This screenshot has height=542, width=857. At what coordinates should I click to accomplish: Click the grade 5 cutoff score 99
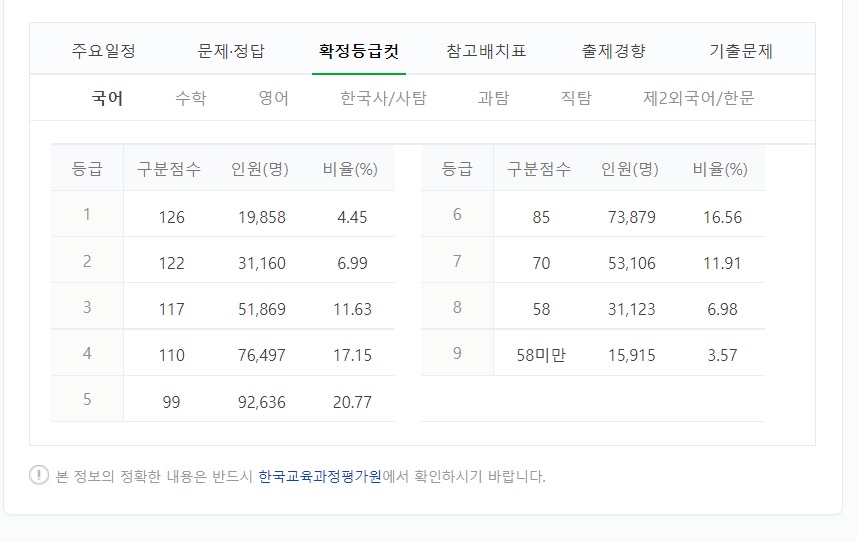click(x=171, y=403)
